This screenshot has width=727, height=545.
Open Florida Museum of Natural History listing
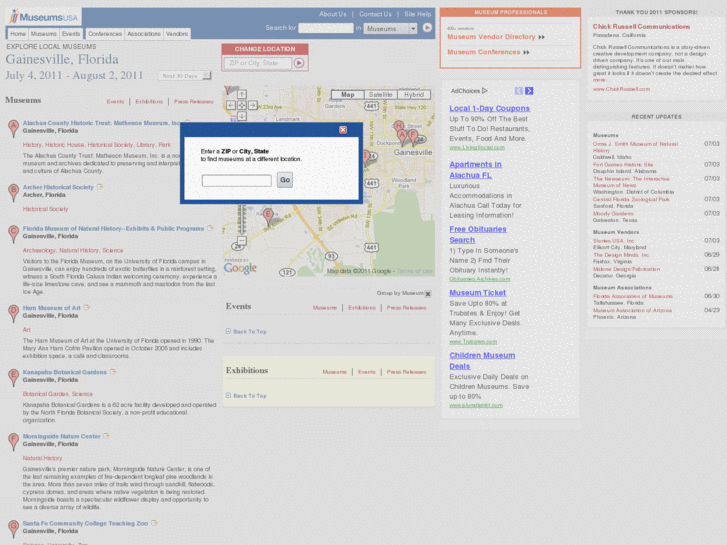(113, 228)
